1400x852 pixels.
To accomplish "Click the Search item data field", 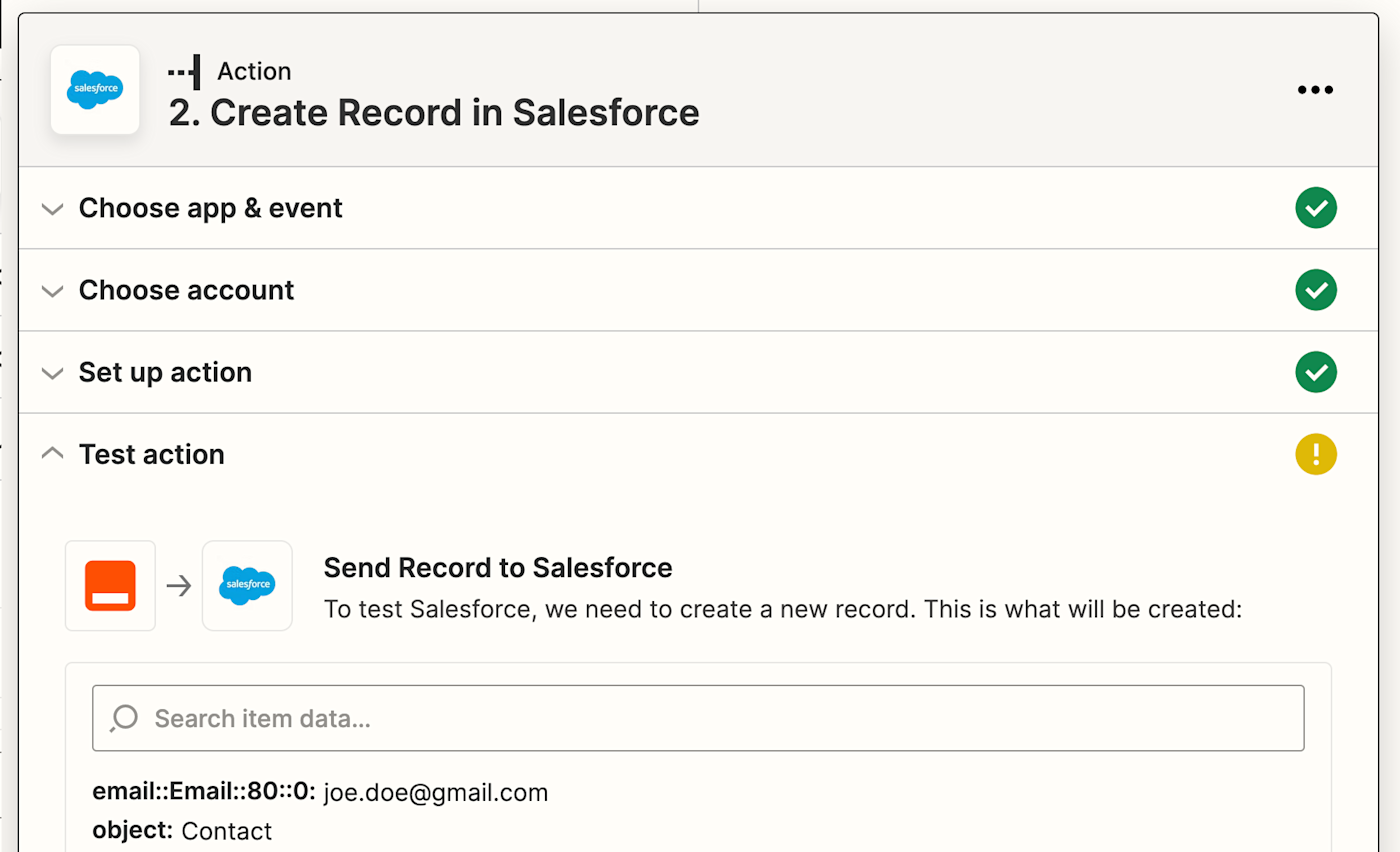I will 700,718.
